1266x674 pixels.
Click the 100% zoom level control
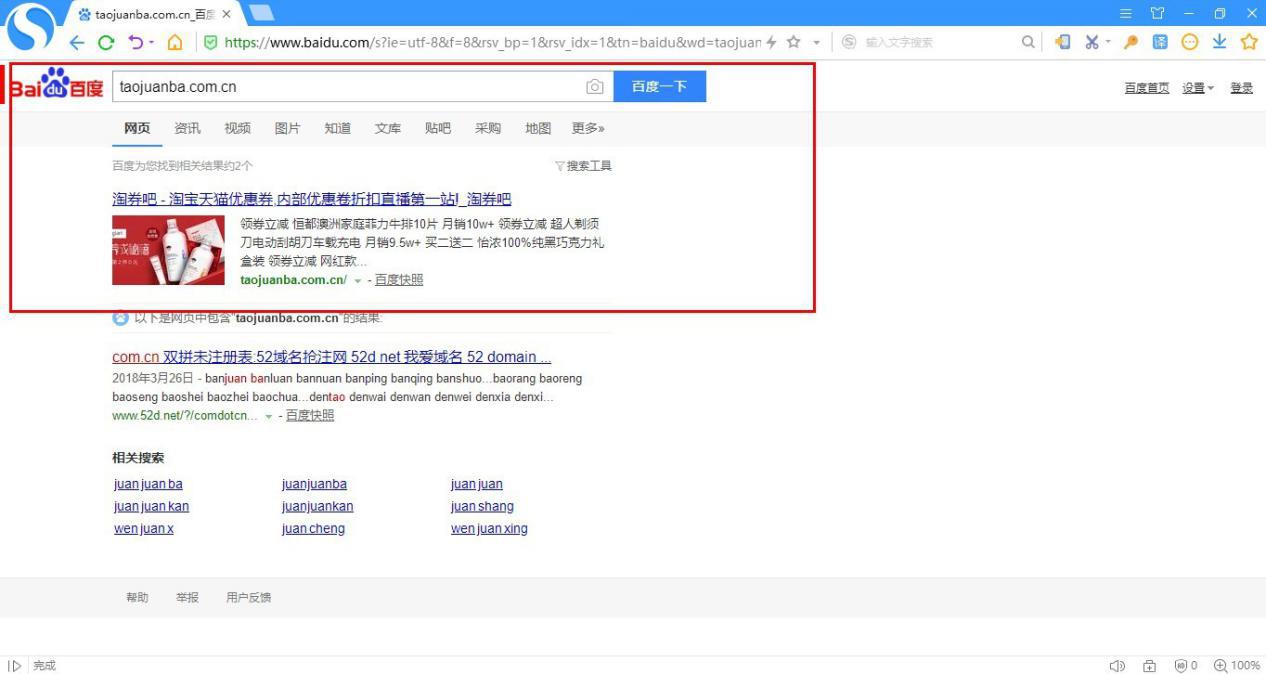pos(1236,665)
